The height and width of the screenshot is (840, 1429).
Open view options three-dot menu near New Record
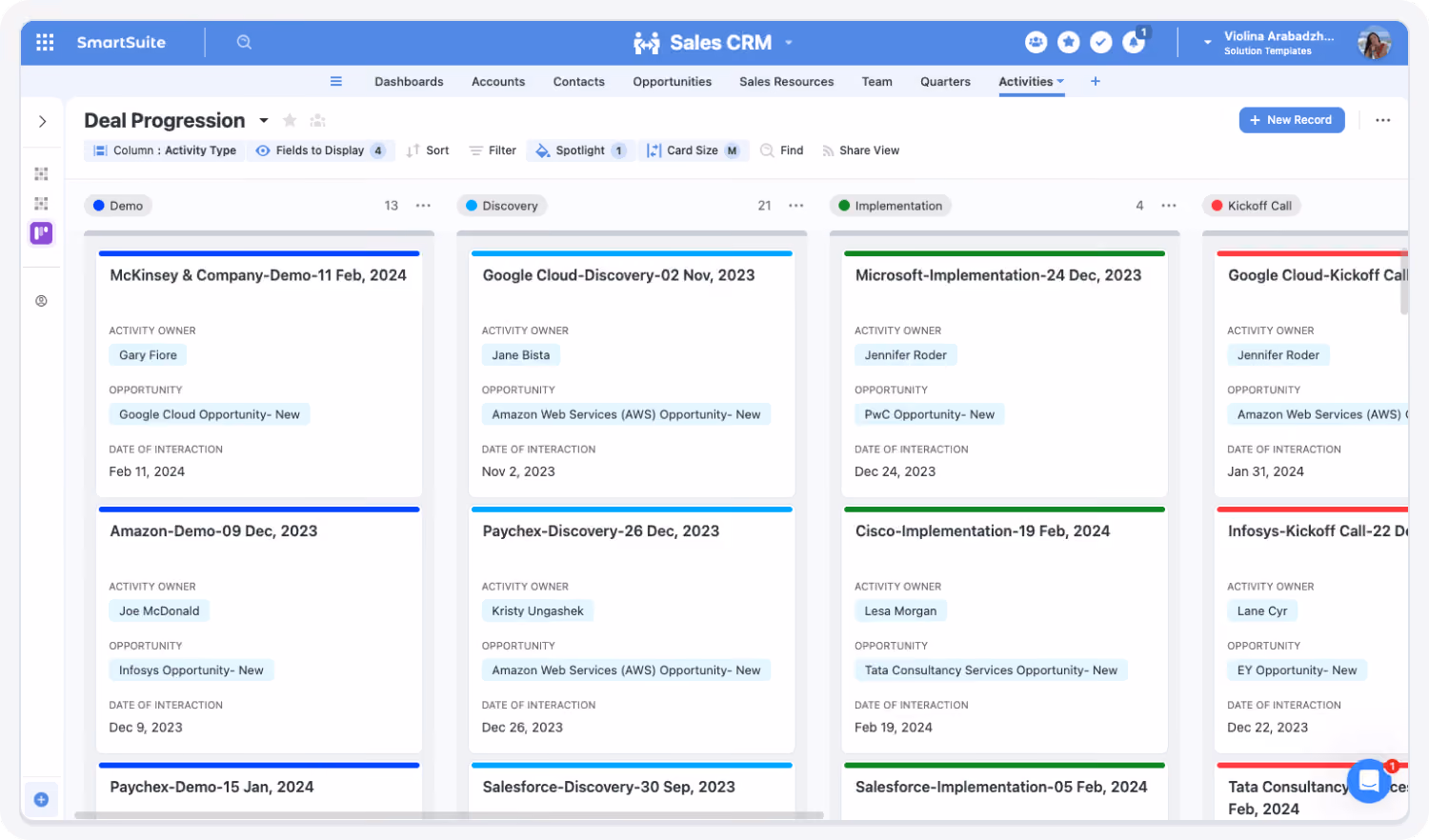(1383, 120)
